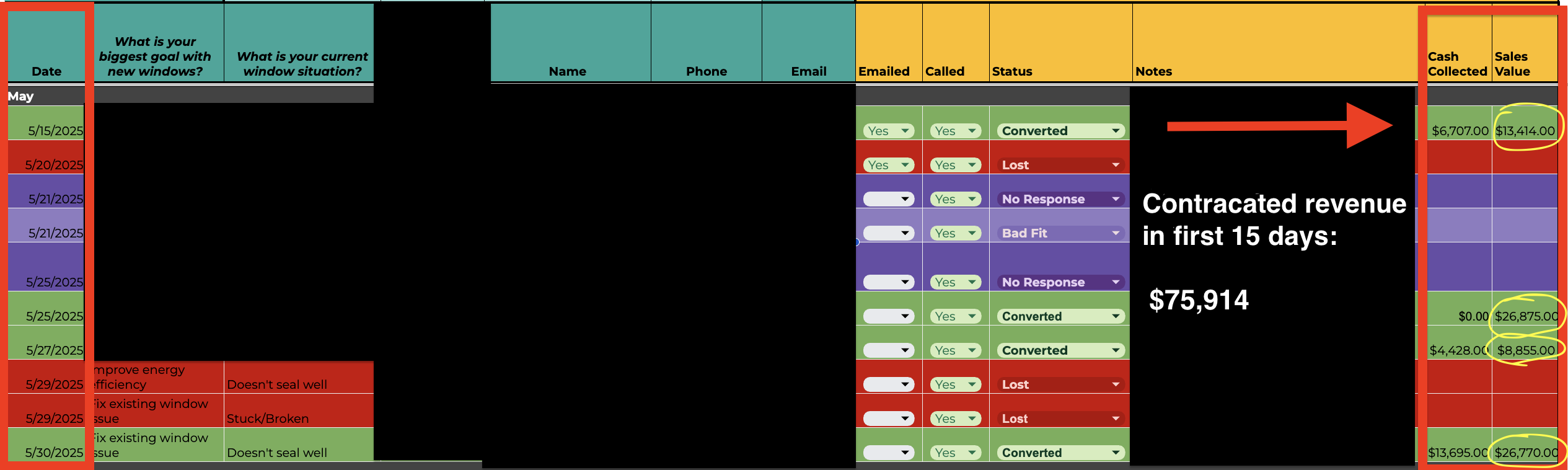The width and height of the screenshot is (1568, 470).
Task: Open the Called Yes dropdown in 5/30/2025 row
Action: 955,453
